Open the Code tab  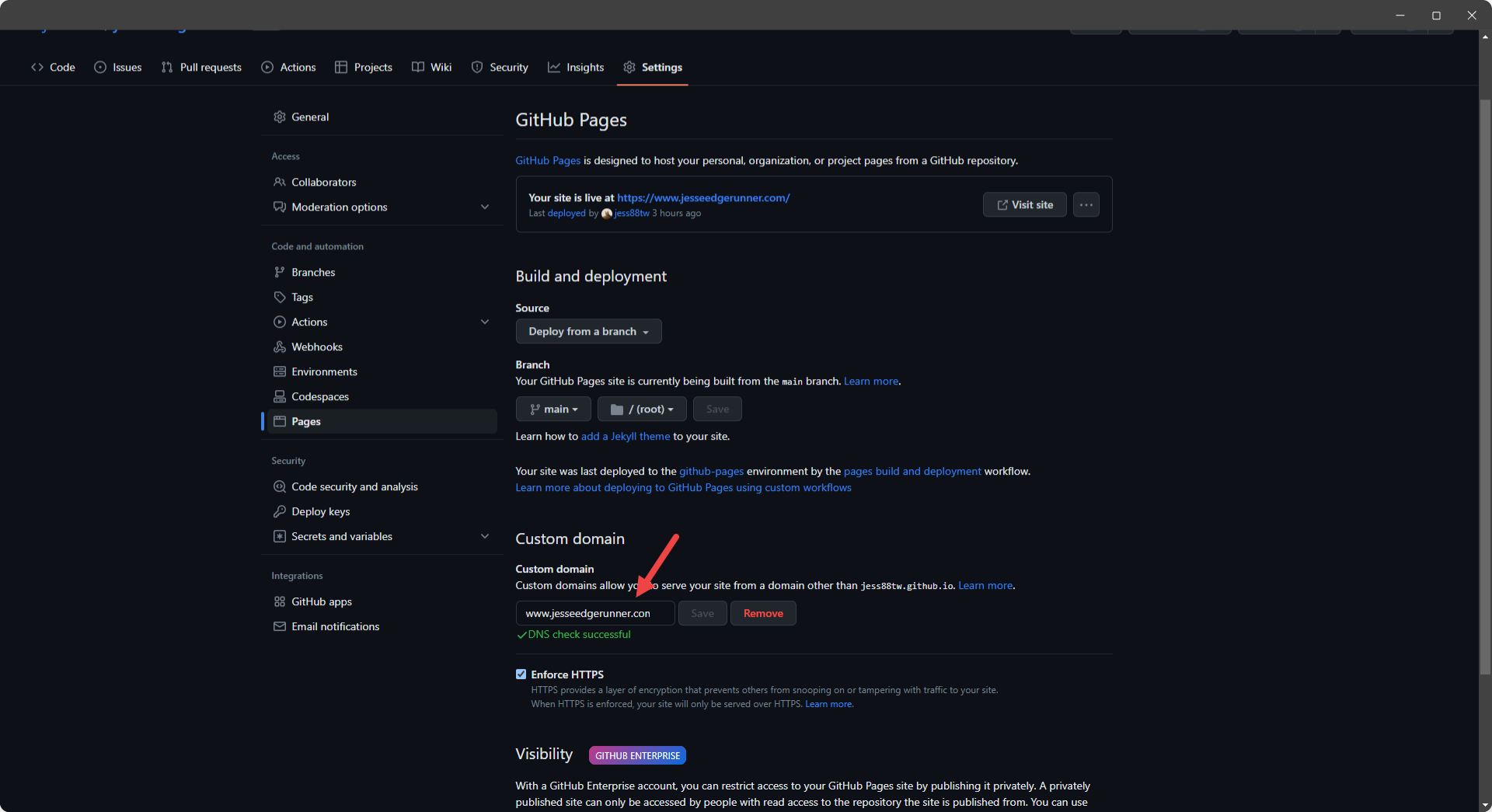pyautogui.click(x=53, y=68)
